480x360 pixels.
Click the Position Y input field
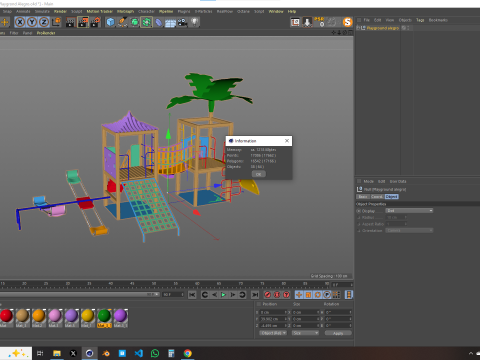click(272, 319)
